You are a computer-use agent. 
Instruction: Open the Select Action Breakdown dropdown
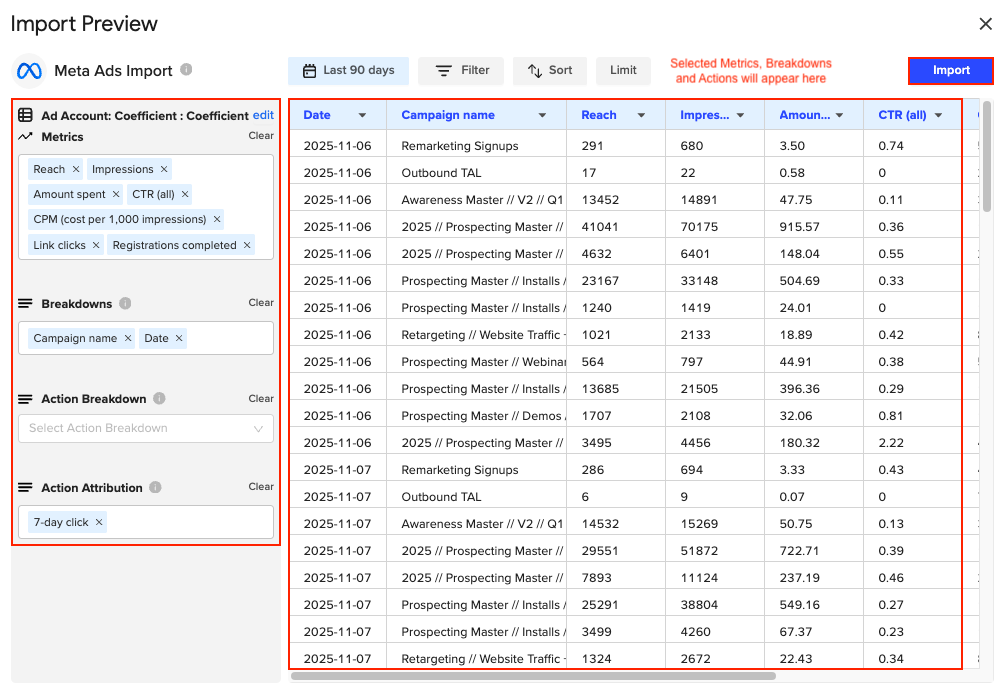pyautogui.click(x=145, y=427)
